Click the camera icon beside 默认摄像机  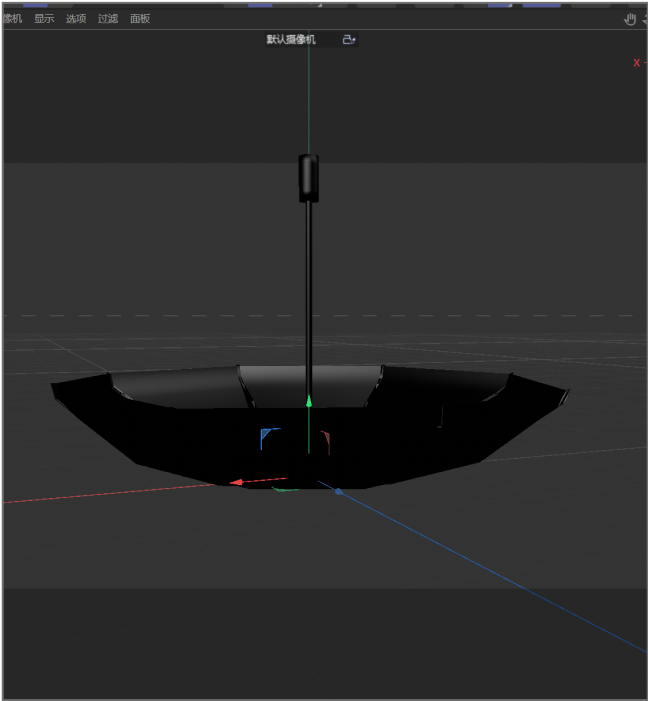[349, 40]
